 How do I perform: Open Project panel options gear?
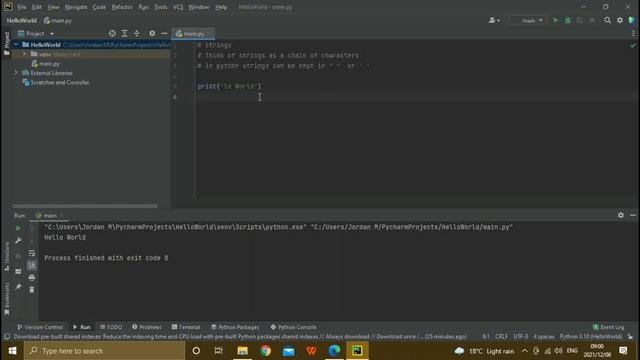pos(152,33)
